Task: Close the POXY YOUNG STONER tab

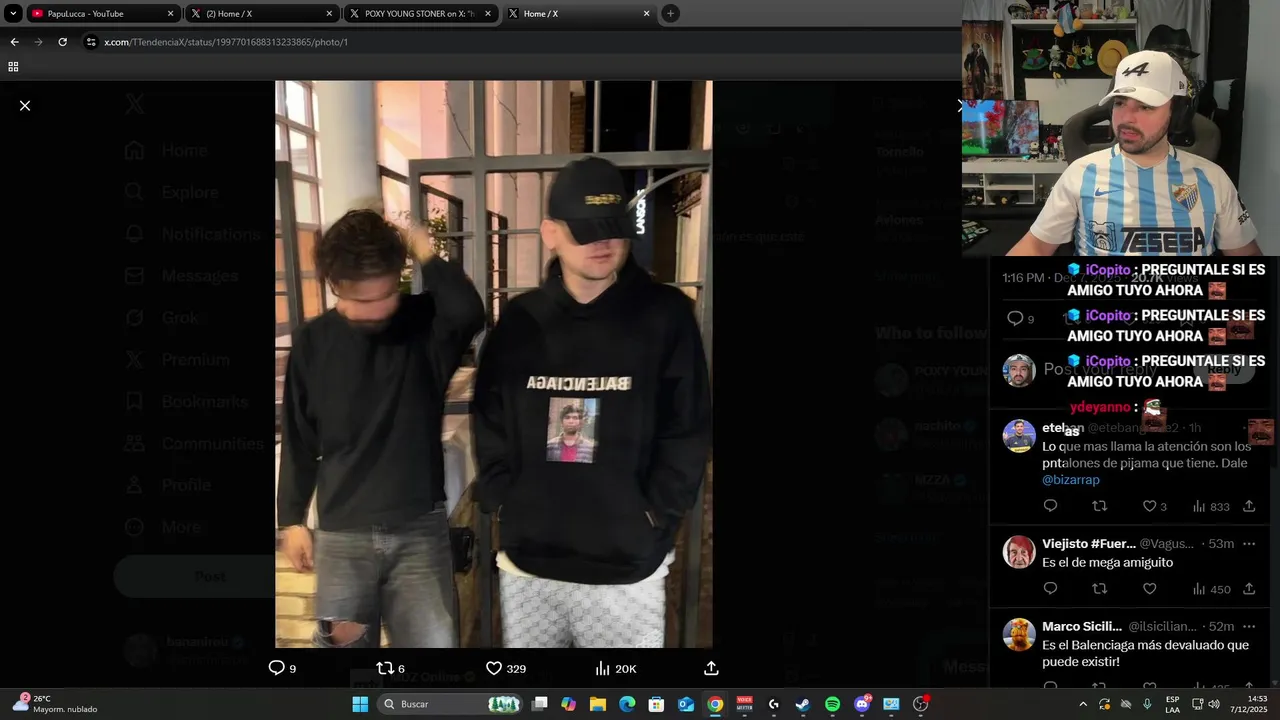Action: tap(488, 14)
